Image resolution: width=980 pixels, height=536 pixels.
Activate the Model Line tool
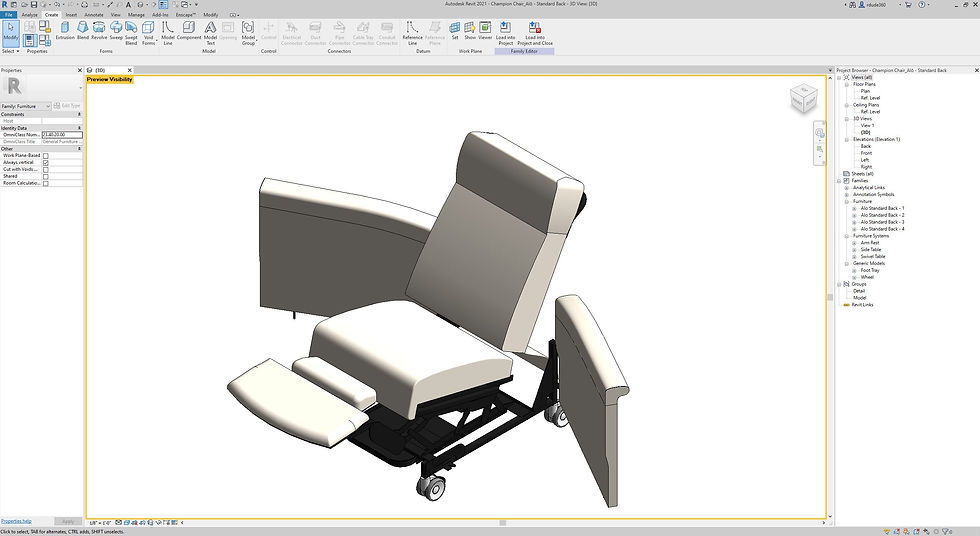click(x=168, y=33)
